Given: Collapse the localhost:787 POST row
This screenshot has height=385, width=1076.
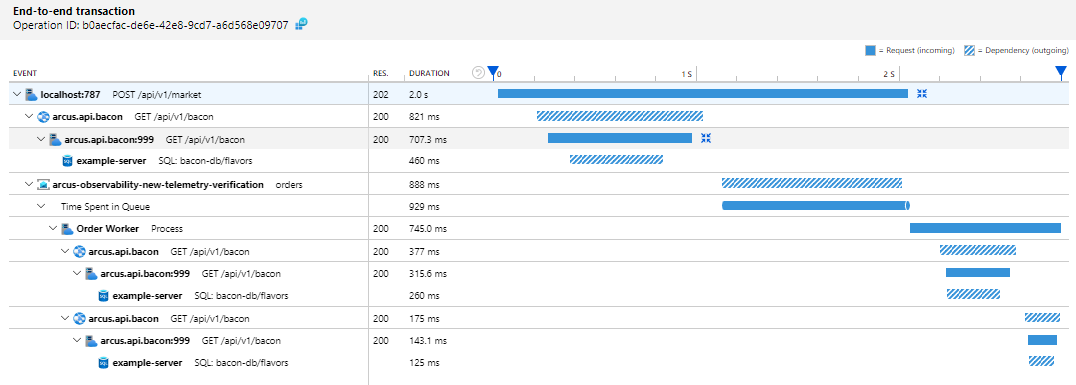Looking at the screenshot, I should click(x=16, y=94).
